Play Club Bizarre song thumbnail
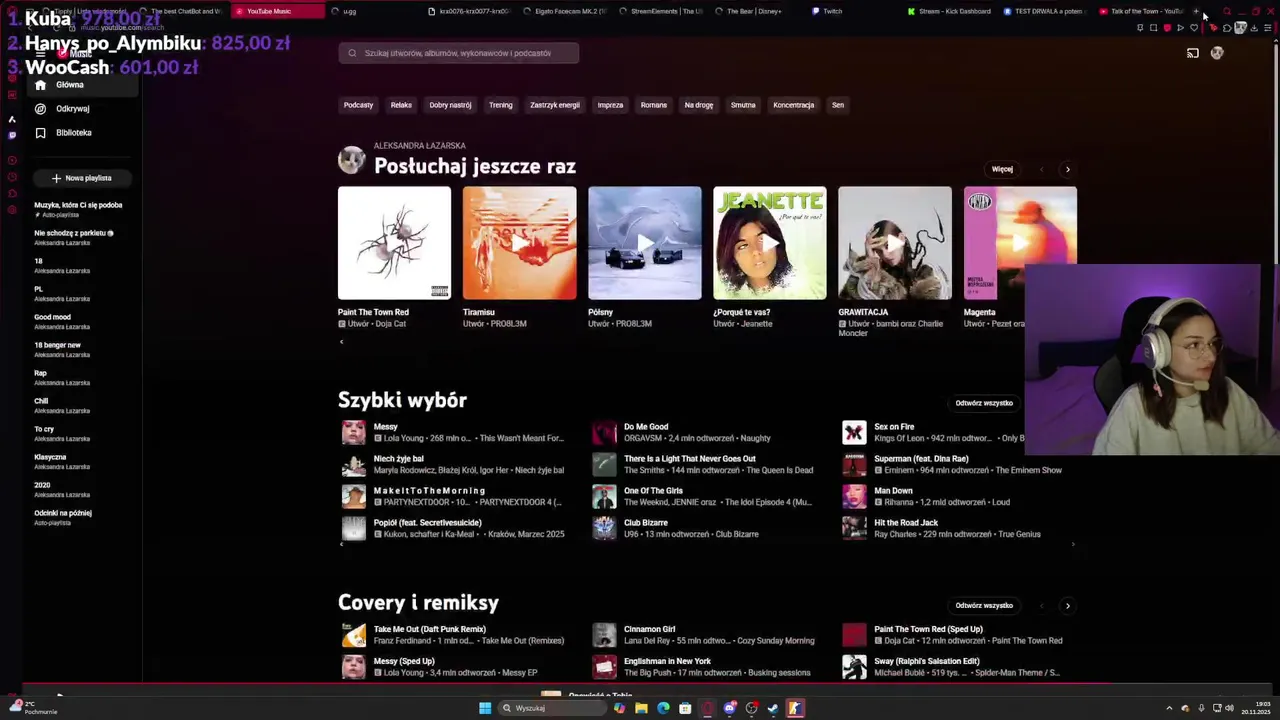 point(604,528)
